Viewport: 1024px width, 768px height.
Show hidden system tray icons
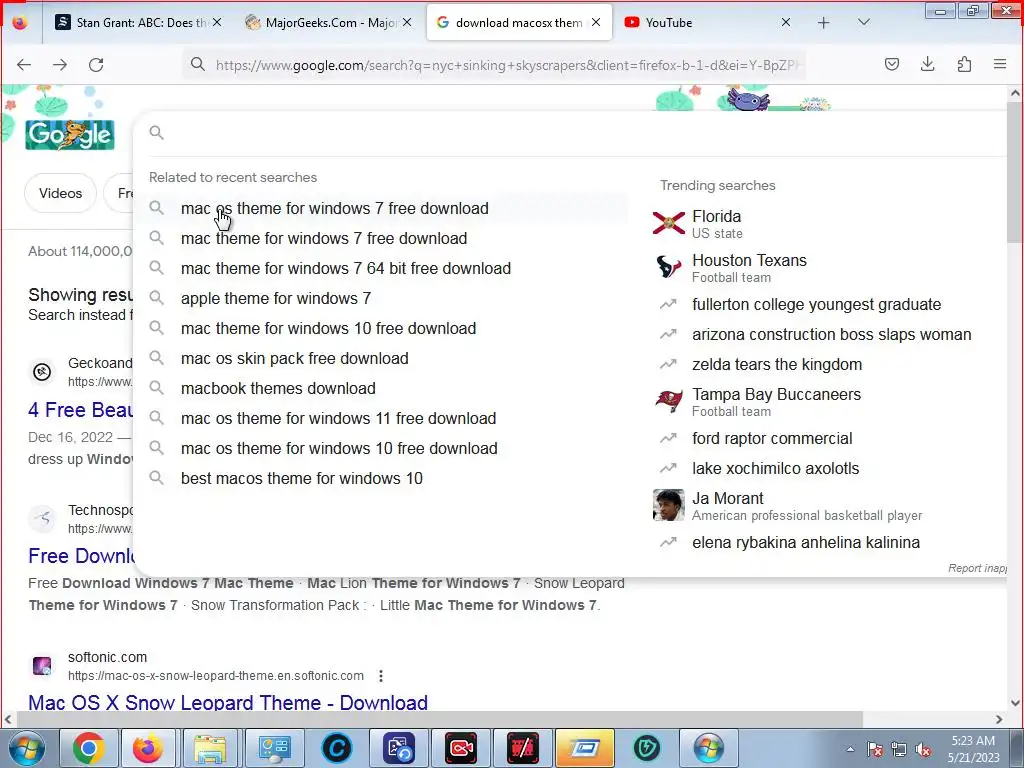[850, 749]
